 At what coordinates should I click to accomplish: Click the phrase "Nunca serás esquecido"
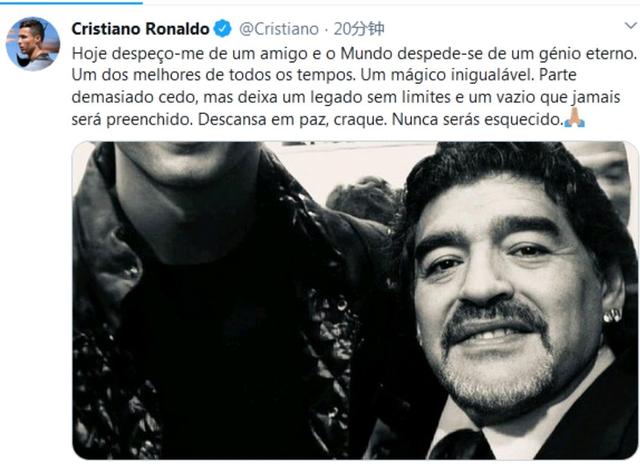477,120
